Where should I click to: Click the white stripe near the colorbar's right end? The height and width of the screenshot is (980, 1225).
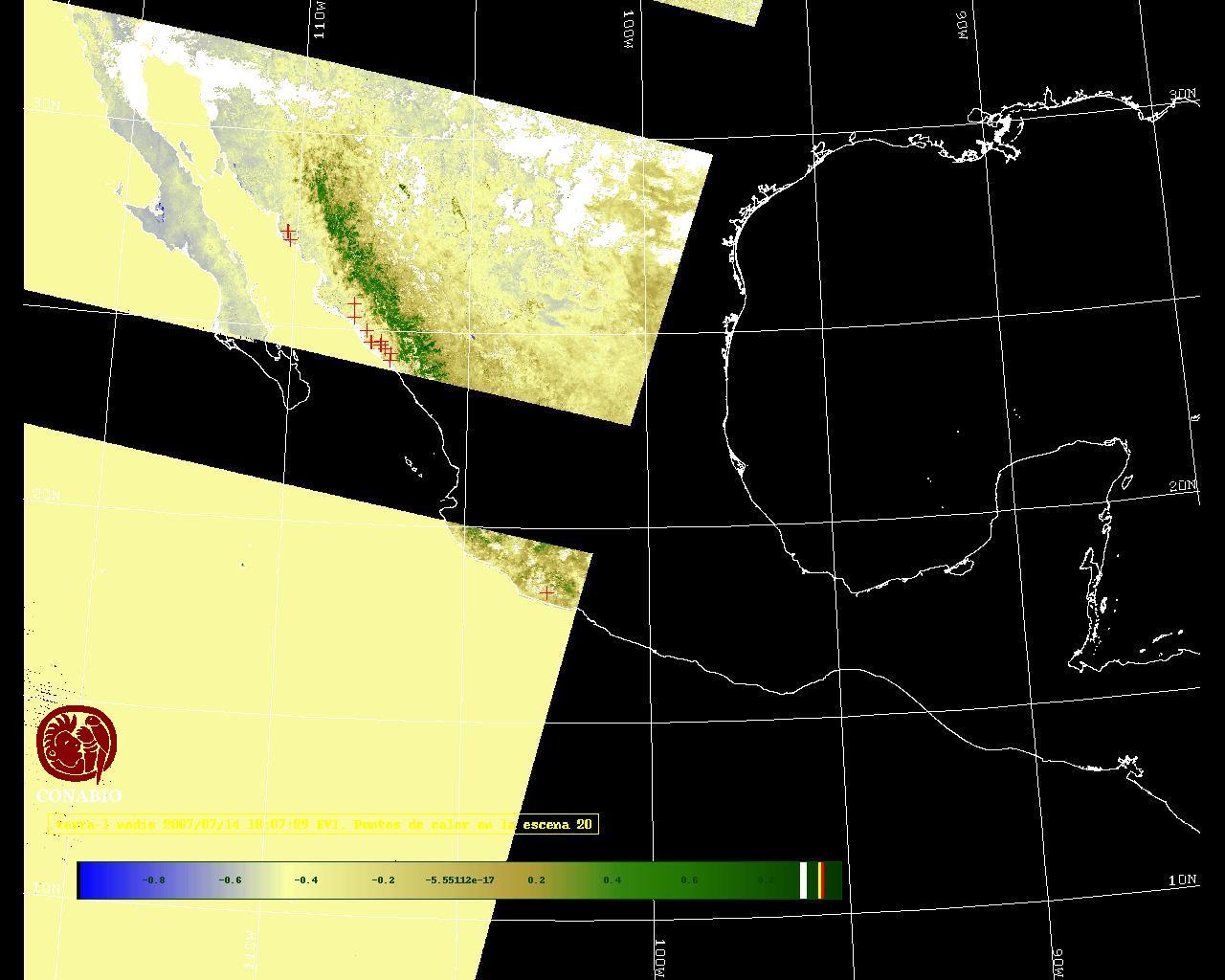(x=804, y=880)
